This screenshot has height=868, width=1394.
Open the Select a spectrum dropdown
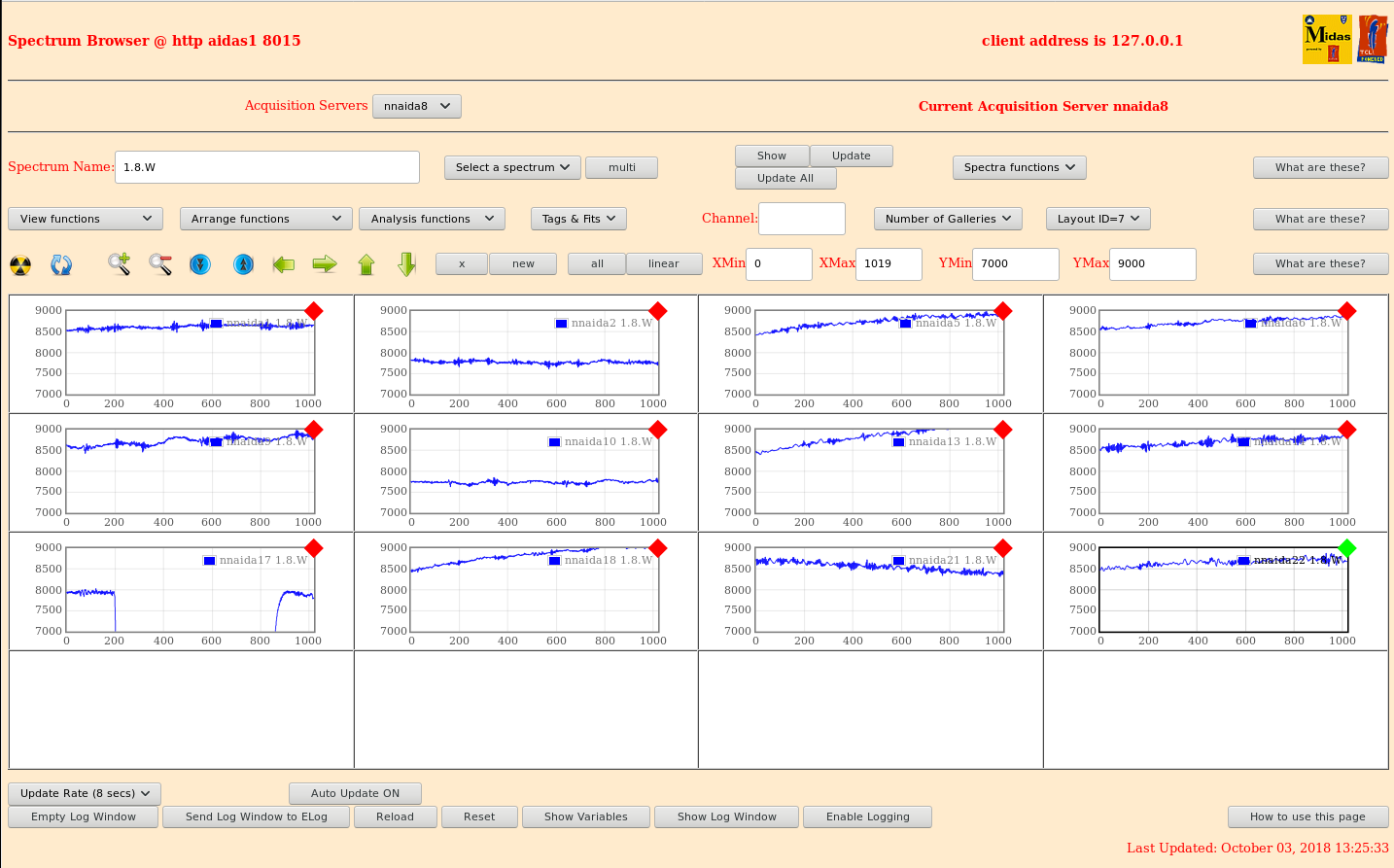(x=512, y=167)
